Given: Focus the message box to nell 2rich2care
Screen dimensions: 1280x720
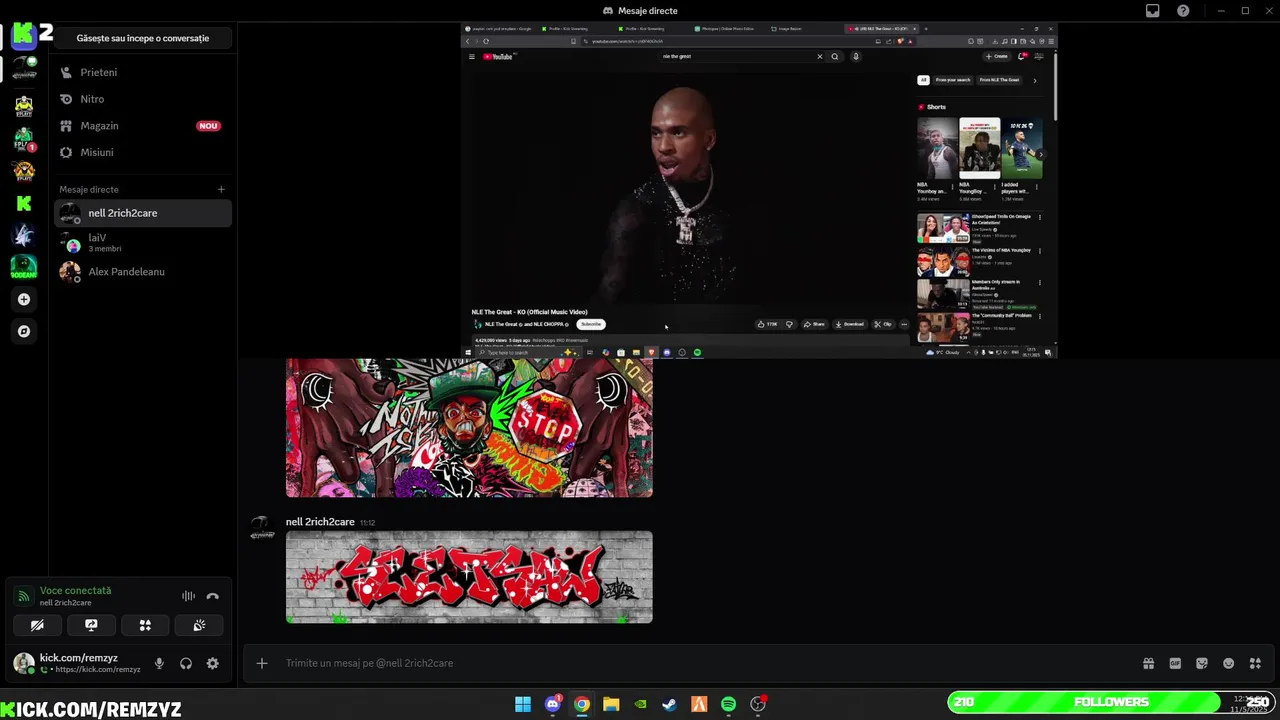Looking at the screenshot, I should pos(700,663).
